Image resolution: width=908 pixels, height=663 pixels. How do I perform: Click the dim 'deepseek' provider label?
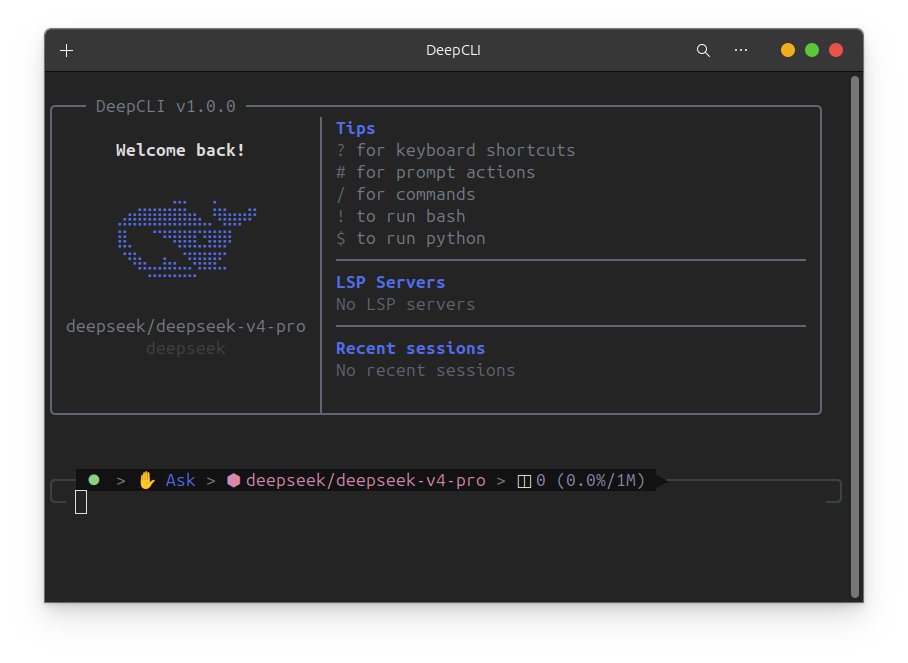coord(186,348)
